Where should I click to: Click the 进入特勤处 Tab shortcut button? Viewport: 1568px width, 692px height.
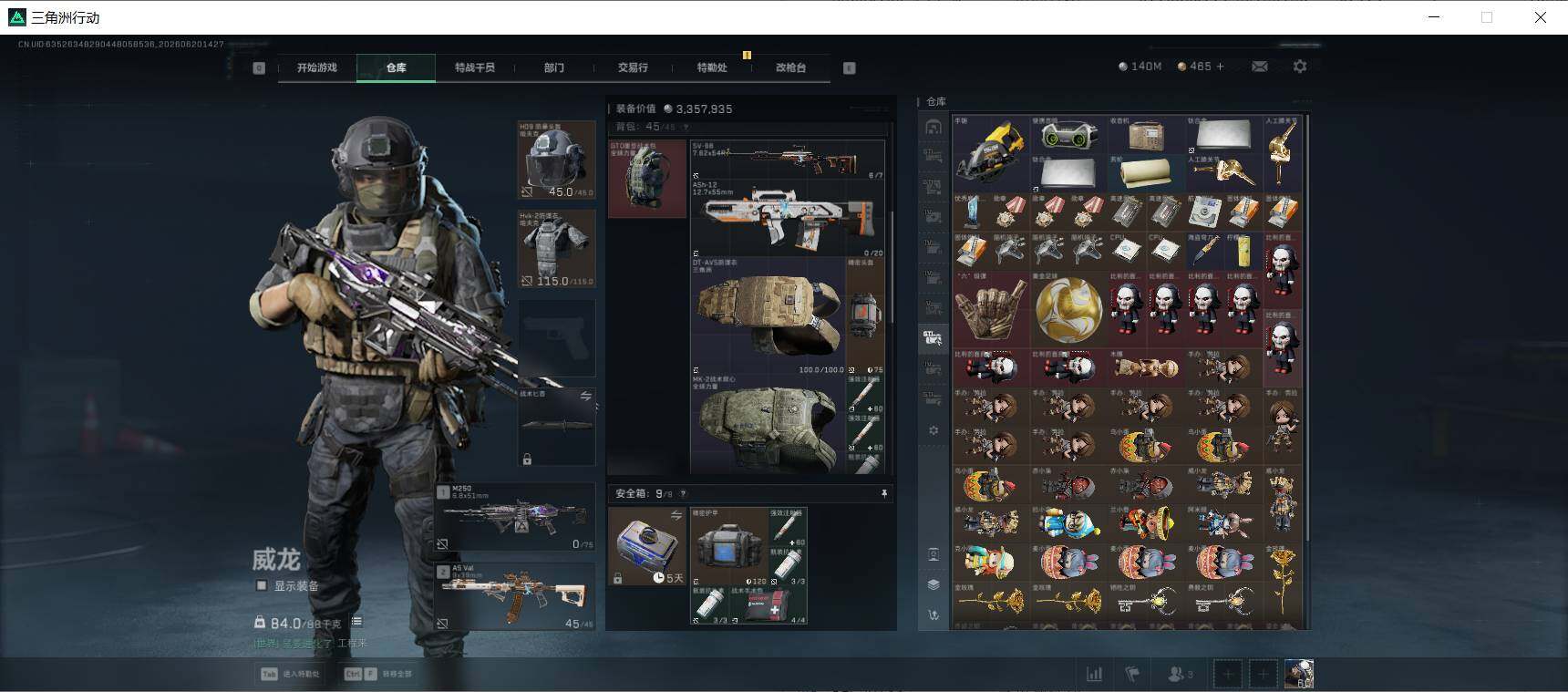[291, 674]
